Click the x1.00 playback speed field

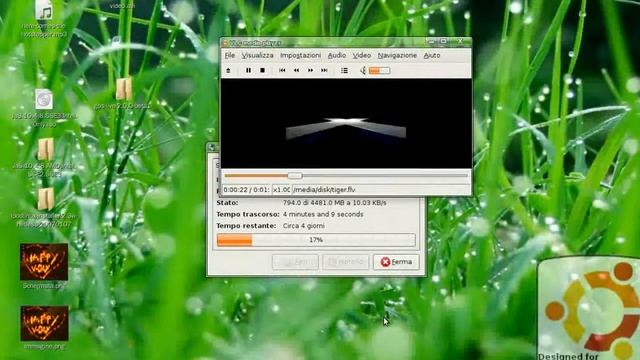pos(282,190)
